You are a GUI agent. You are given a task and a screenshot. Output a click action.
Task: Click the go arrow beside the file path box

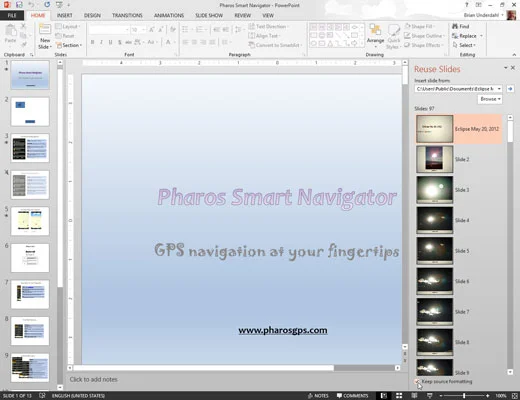tap(510, 89)
